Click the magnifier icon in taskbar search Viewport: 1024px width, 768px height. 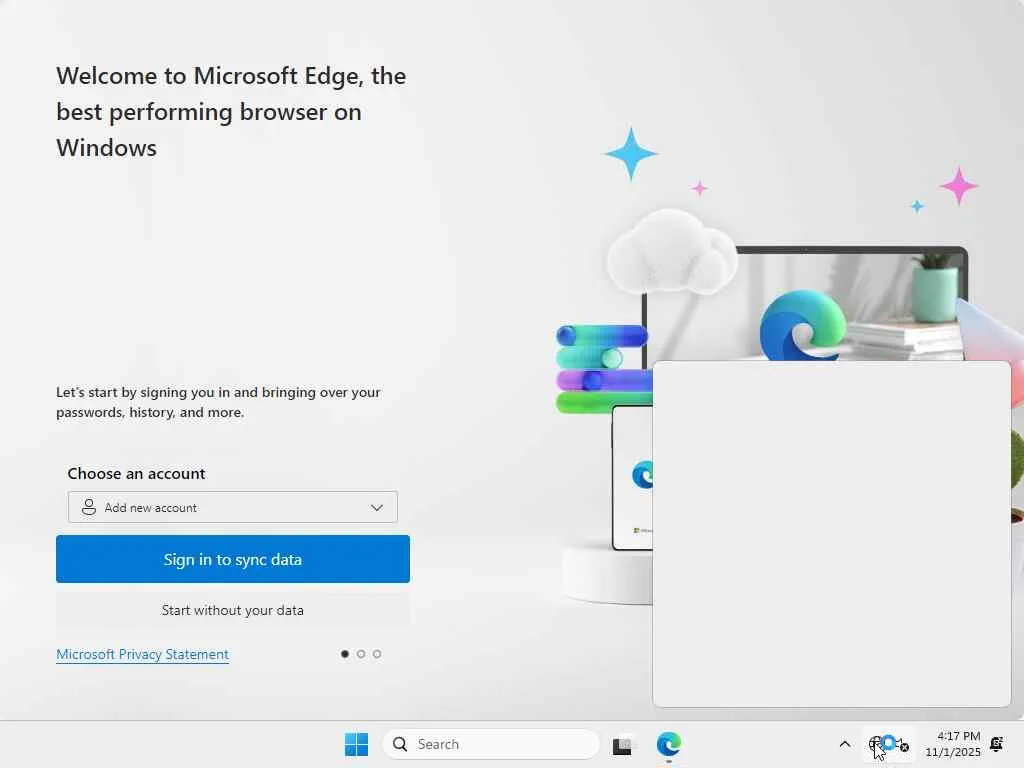tap(400, 744)
